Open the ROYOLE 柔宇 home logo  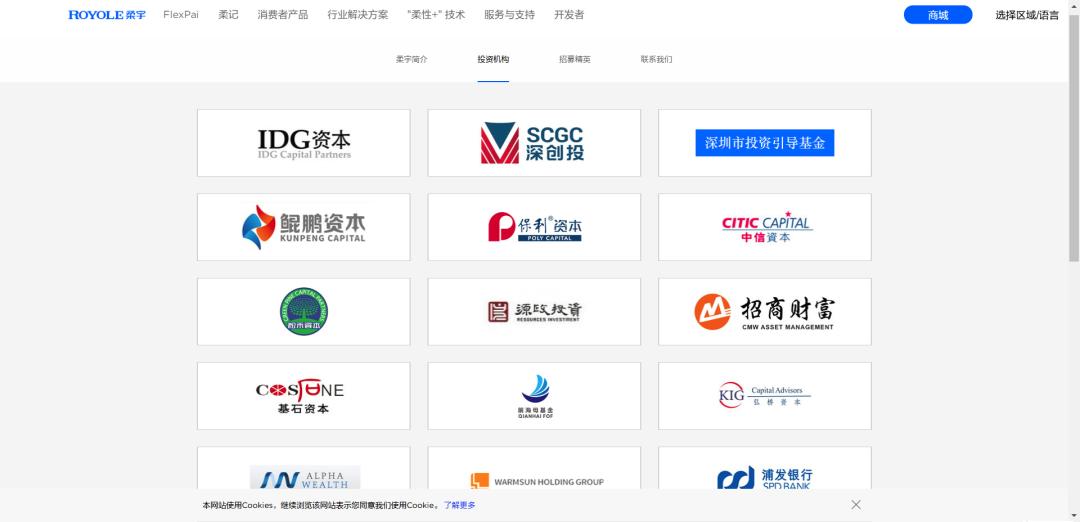point(107,14)
